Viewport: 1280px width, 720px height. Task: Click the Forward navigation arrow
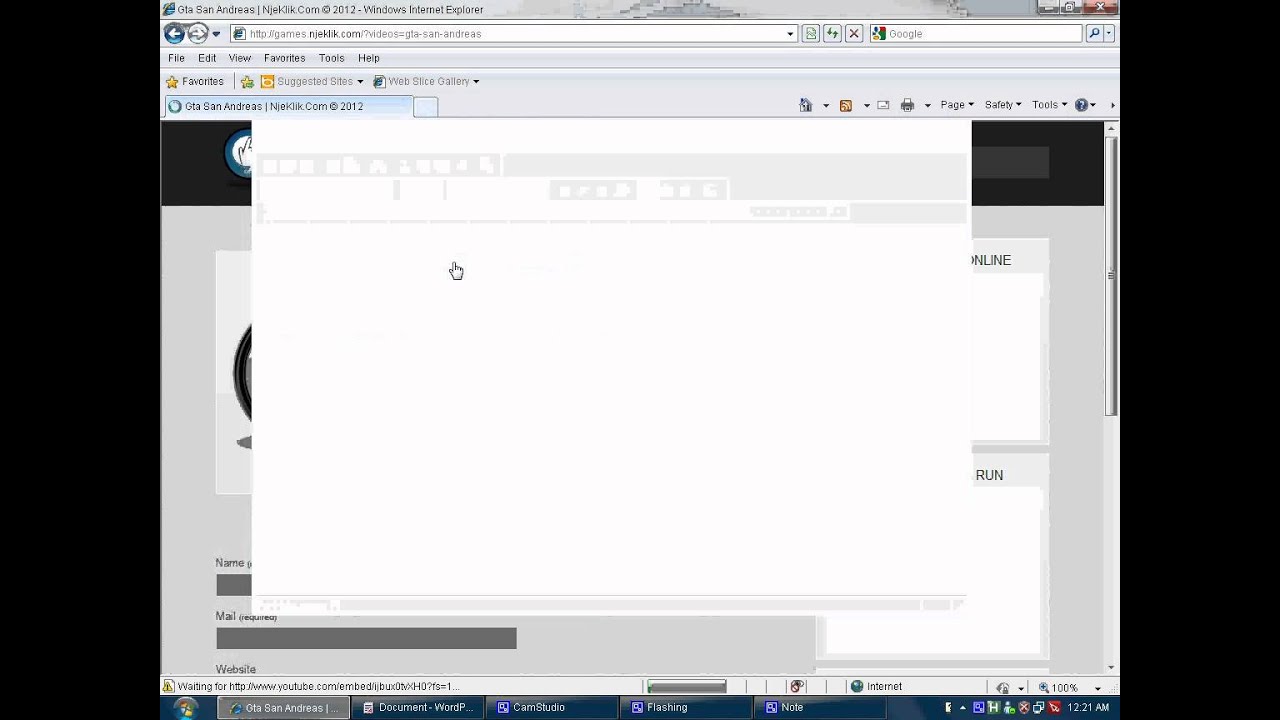(x=198, y=34)
